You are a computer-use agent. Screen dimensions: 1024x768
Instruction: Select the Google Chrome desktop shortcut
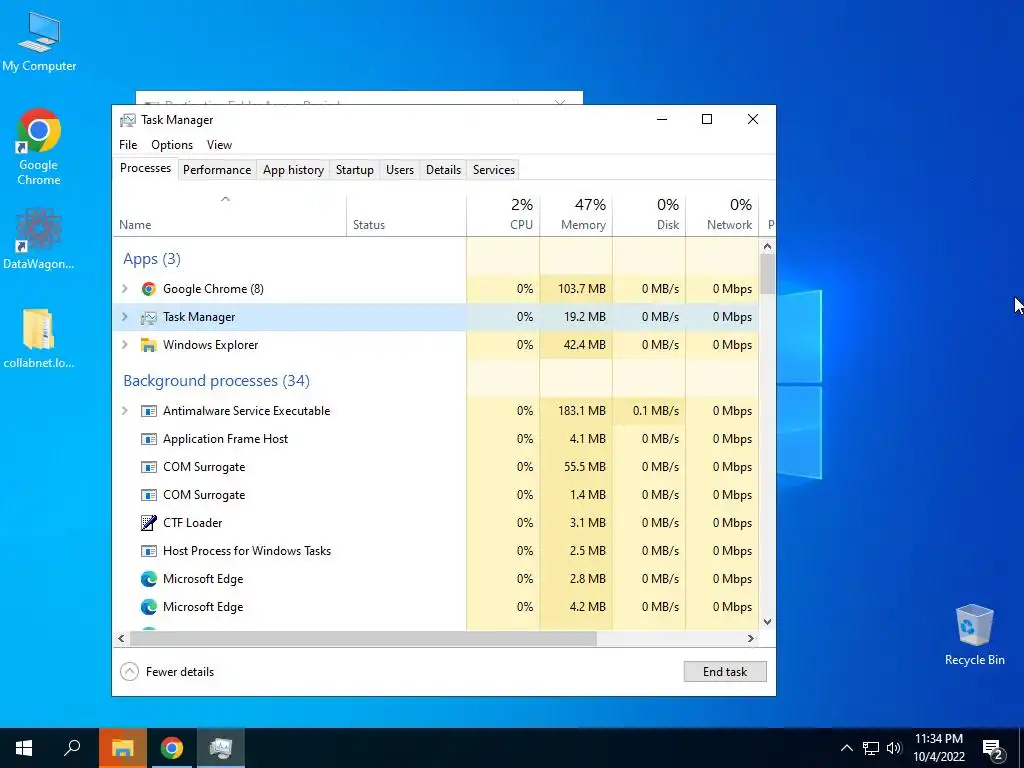pyautogui.click(x=39, y=148)
